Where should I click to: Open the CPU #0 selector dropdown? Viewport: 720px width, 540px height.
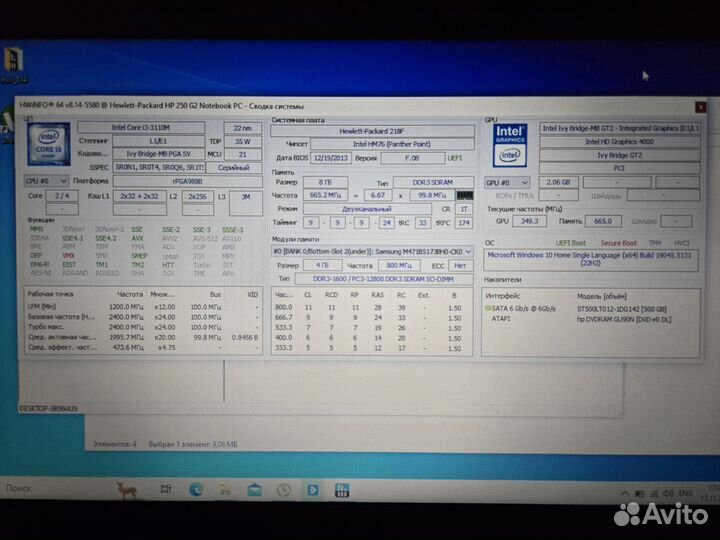(x=46, y=181)
